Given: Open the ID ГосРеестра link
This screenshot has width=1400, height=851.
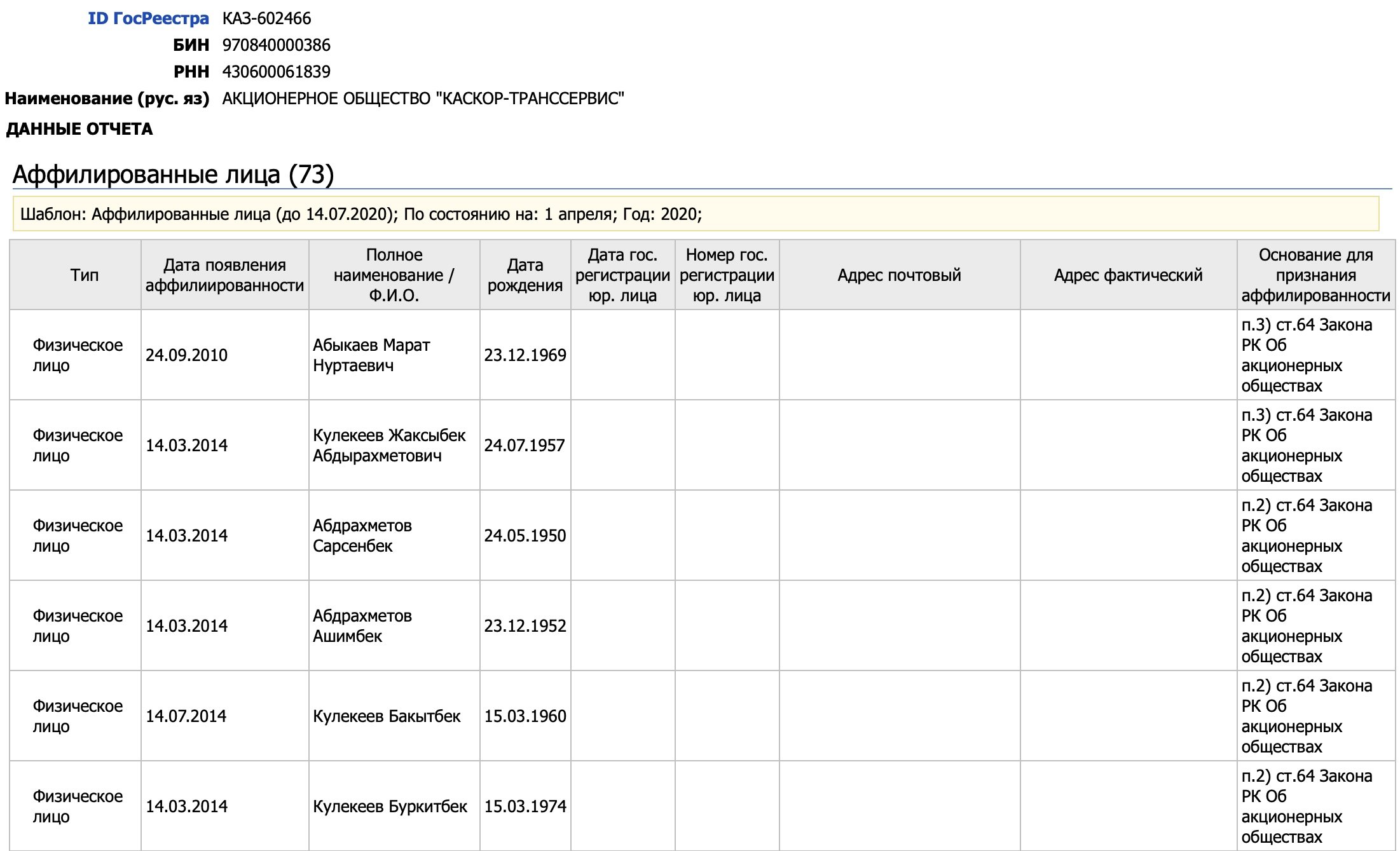Looking at the screenshot, I should point(148,18).
